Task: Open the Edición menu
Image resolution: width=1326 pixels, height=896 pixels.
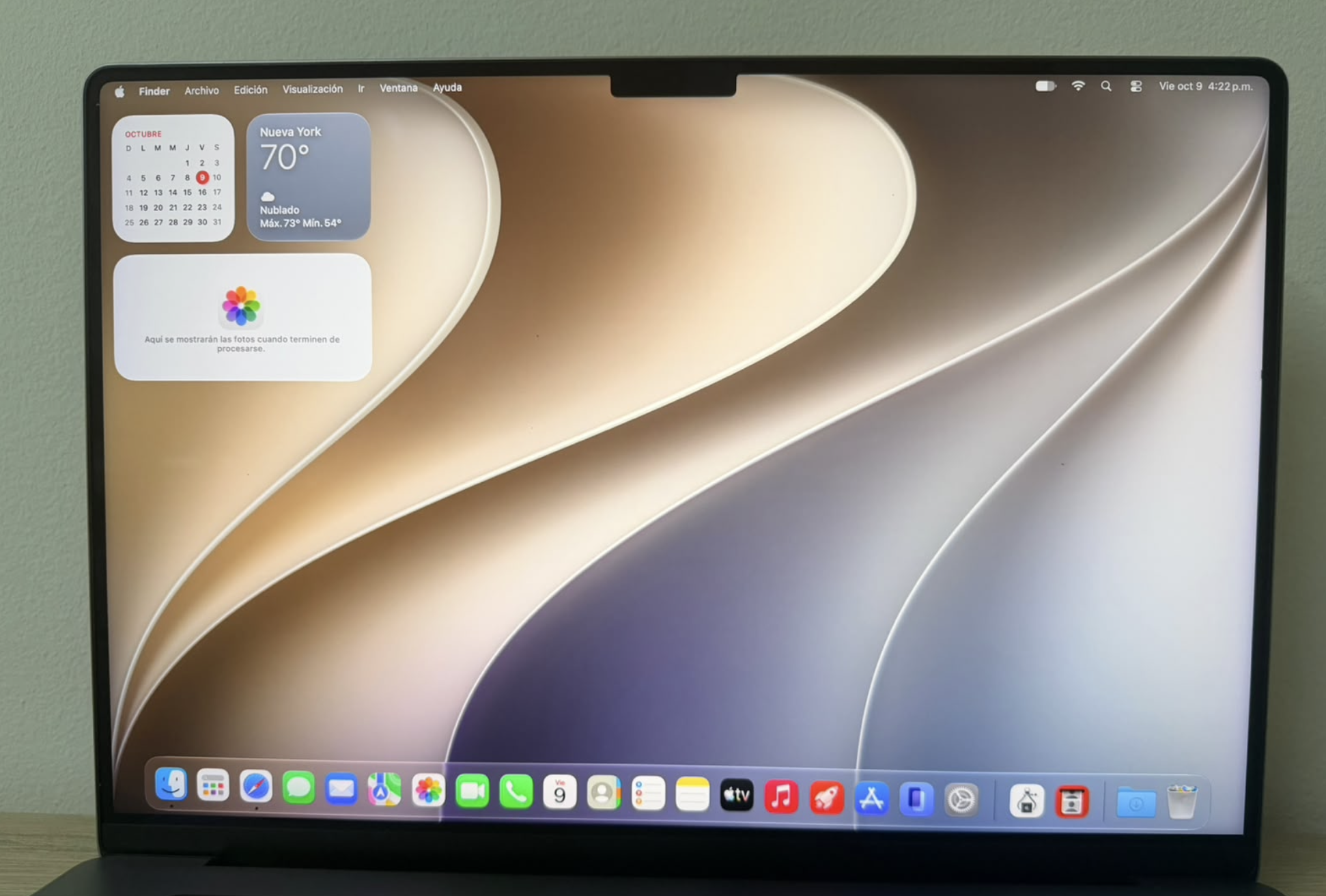Action: [x=251, y=89]
